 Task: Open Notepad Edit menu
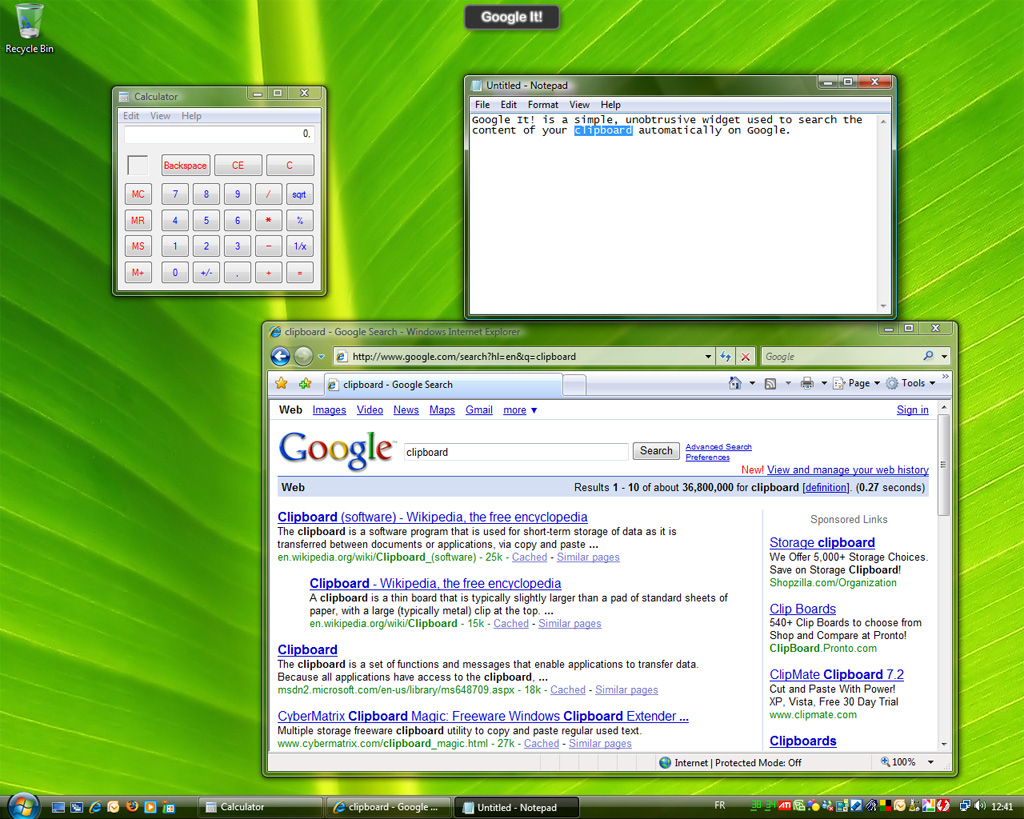click(508, 104)
